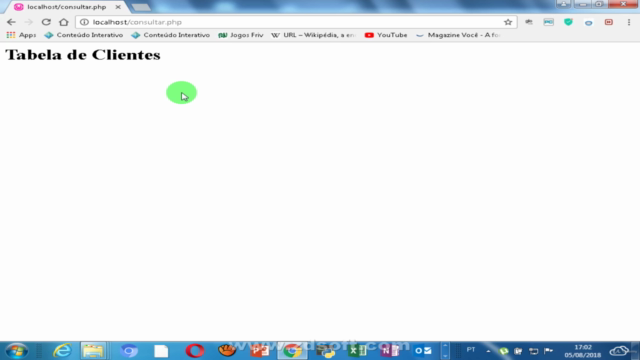
Task: Open the cloud icon in system tray
Action: click(x=619, y=351)
